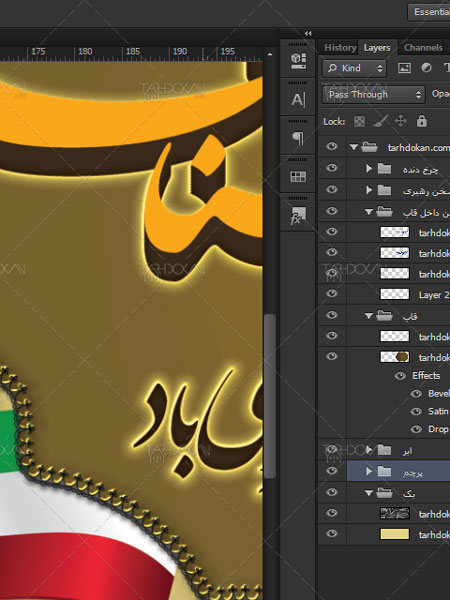
Task: Select the Layer 2 thumbnail
Action: click(x=395, y=294)
